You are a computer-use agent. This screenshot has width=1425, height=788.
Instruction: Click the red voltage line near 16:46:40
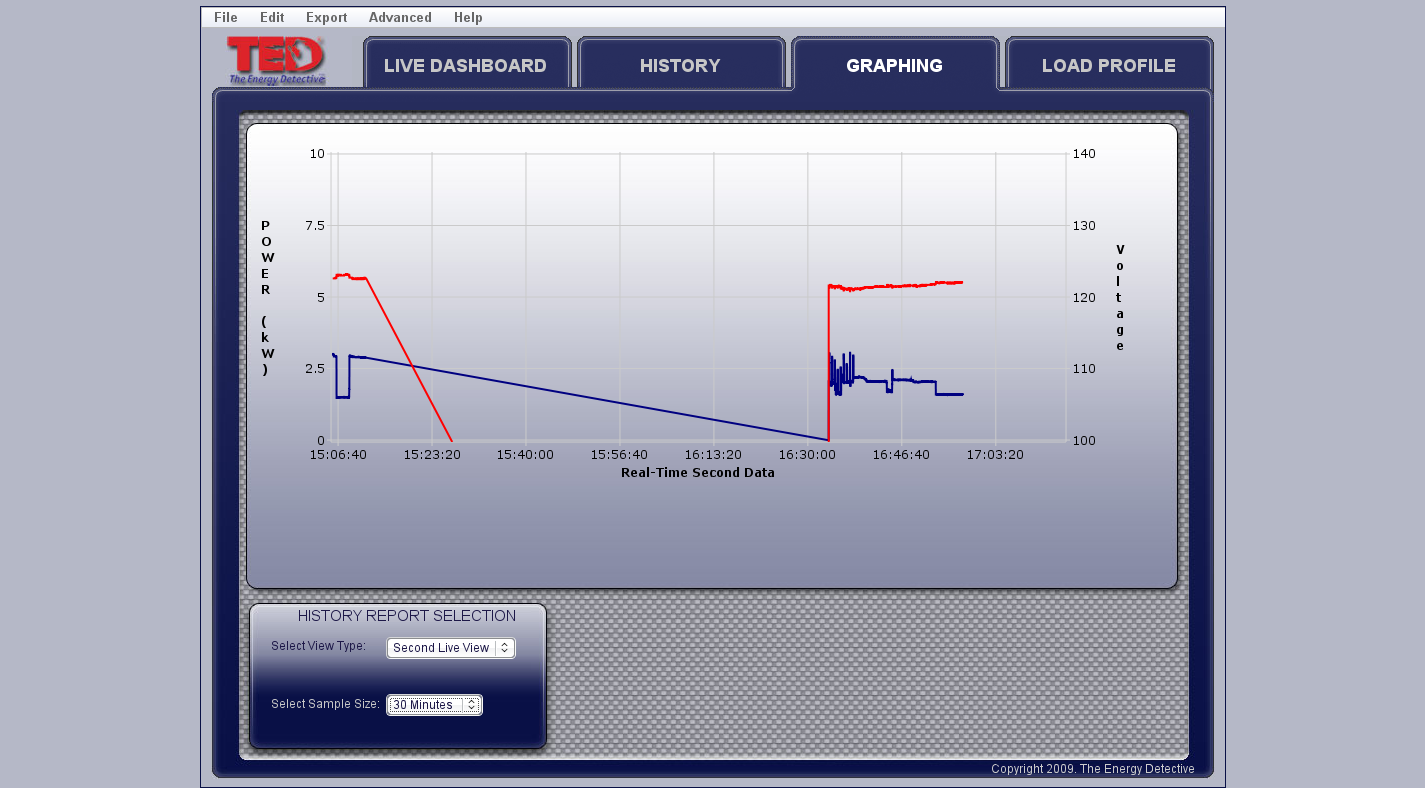[x=902, y=286]
